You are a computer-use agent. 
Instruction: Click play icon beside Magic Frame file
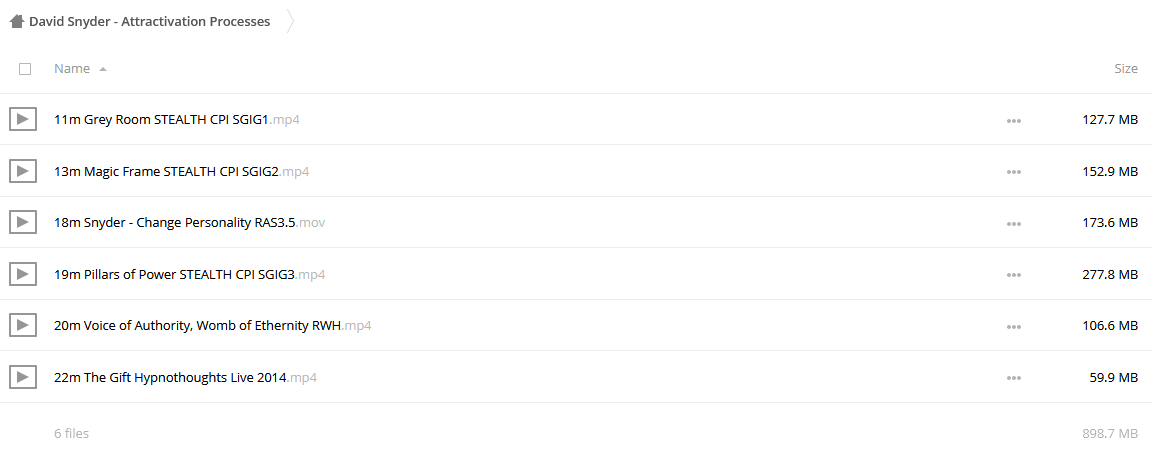pos(23,171)
